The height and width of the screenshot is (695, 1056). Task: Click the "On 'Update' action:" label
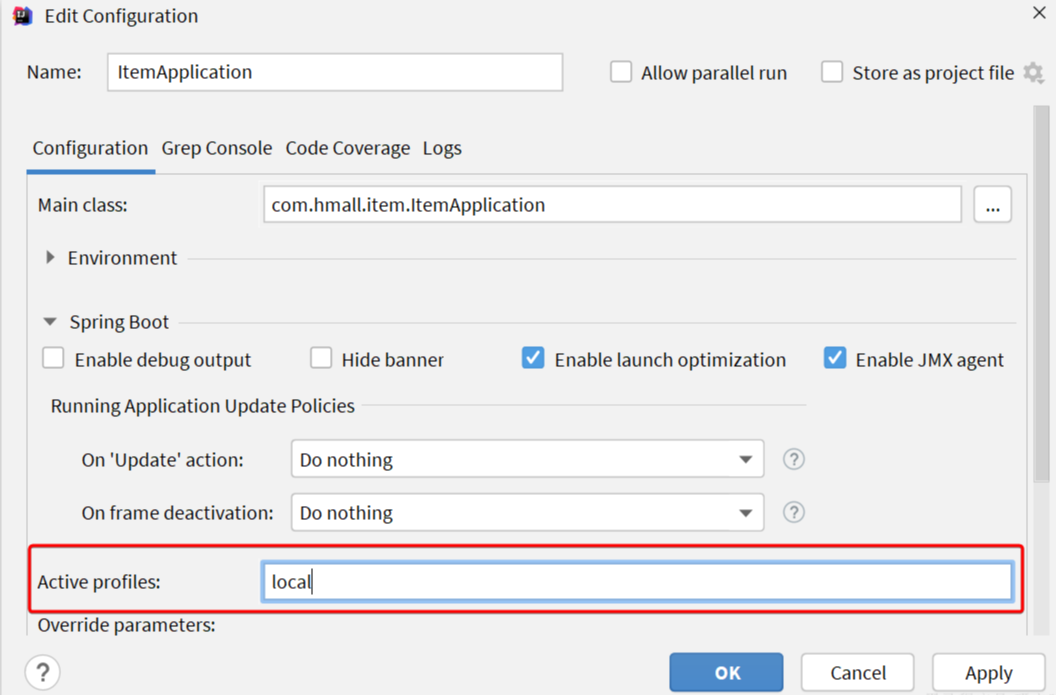pyautogui.click(x=162, y=460)
